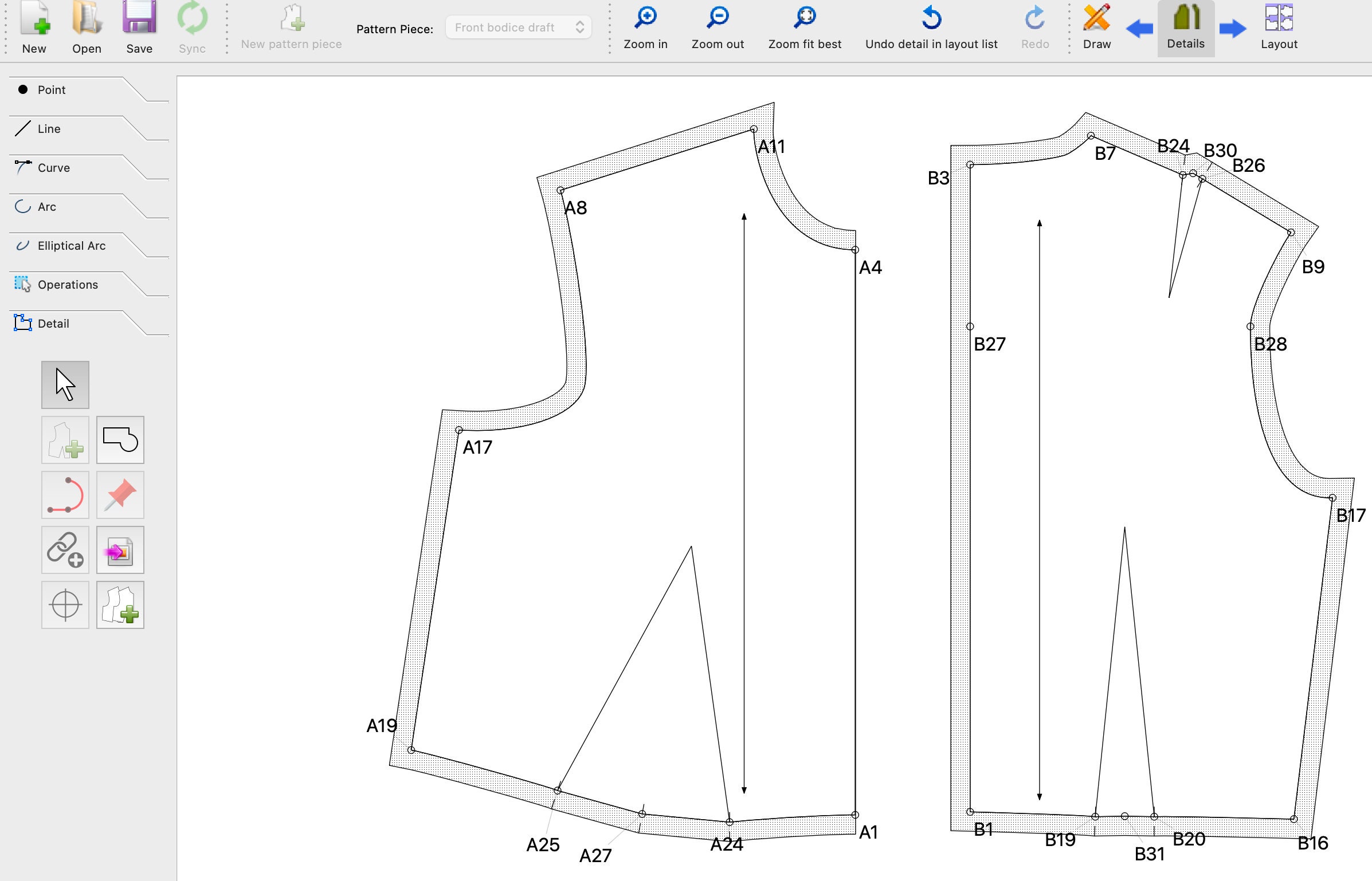Screen dimensions: 1372x881
Task: Expand the Elliptical Arc tools section
Action: 71,245
